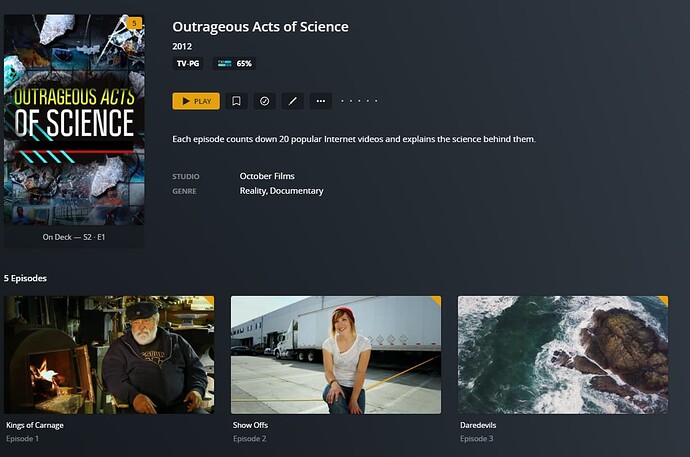
Task: Click the On Deck — S2 · E1 label
Action: (74, 237)
